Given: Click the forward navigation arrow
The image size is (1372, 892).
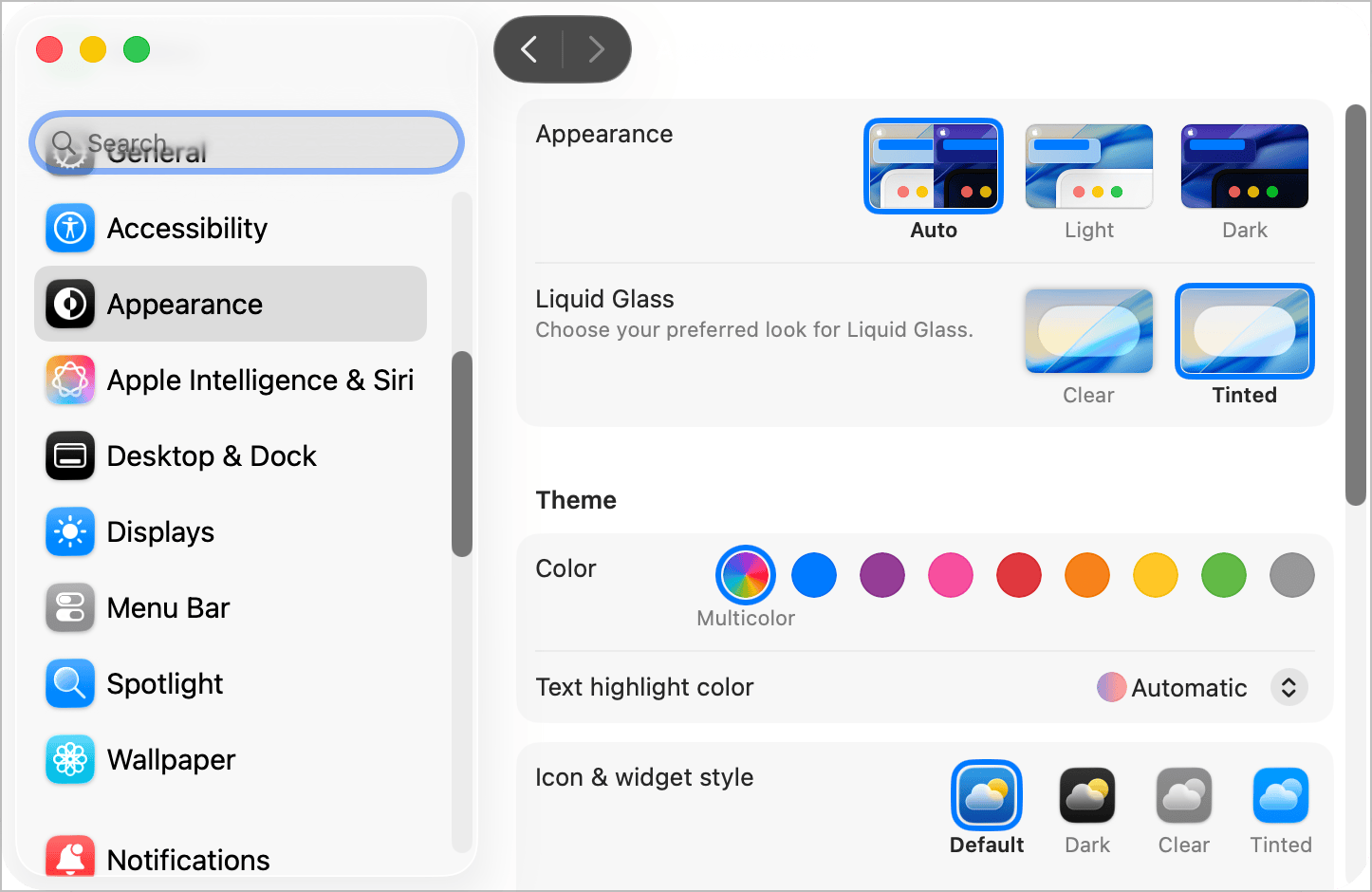Looking at the screenshot, I should point(597,49).
